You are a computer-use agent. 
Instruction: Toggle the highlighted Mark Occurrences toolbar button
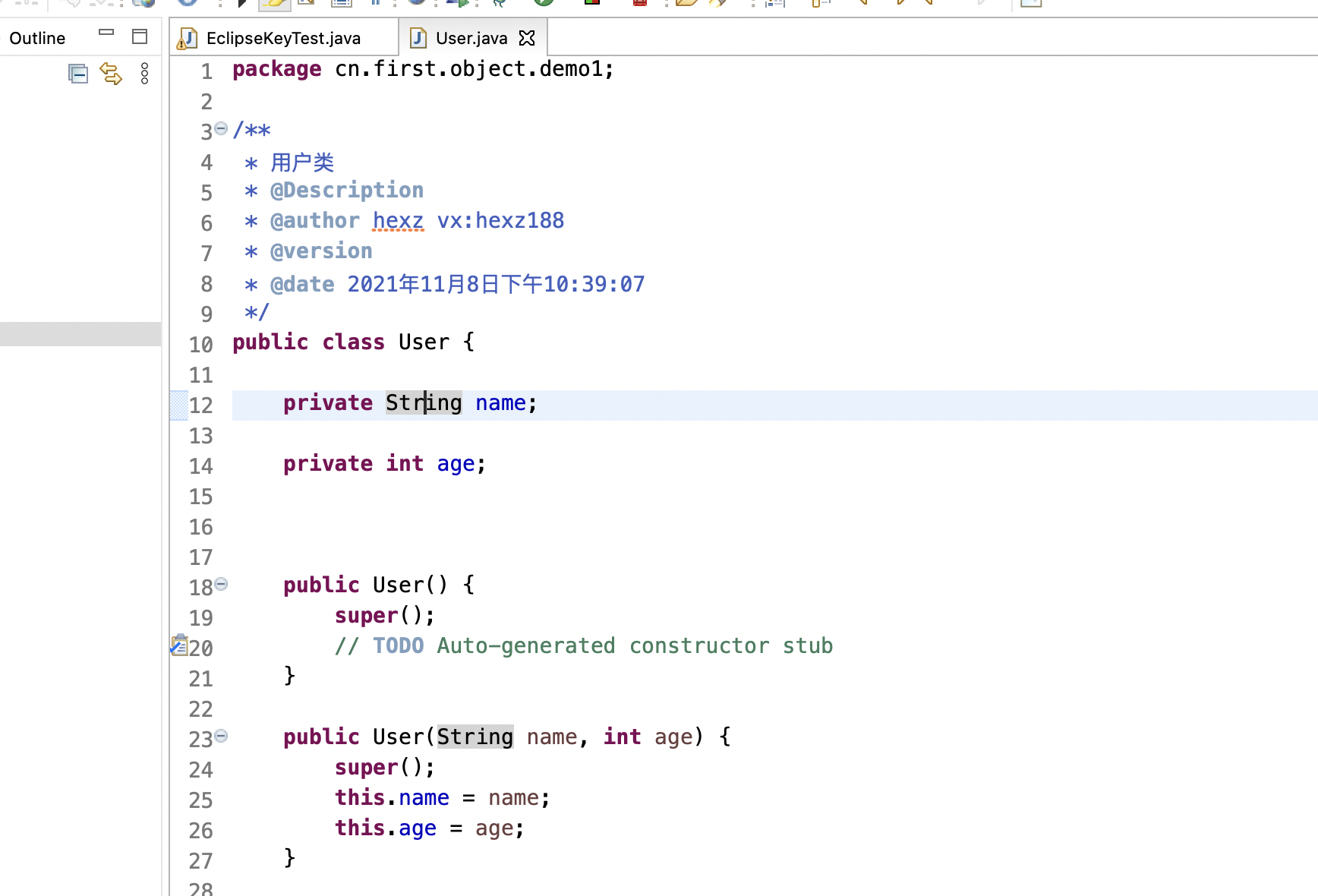click(274, 3)
